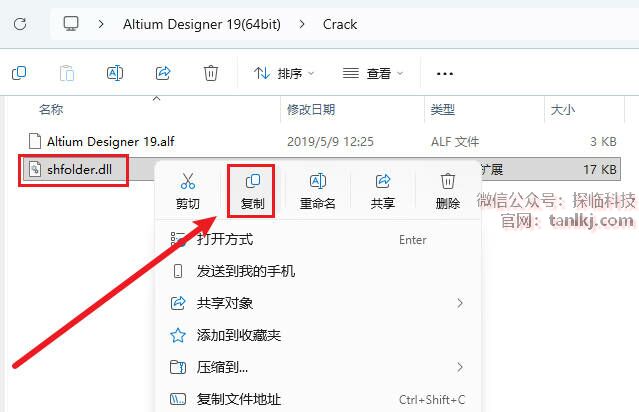This screenshot has height=412, width=639.
Task: Click the 3 KB size cell
Action: click(x=603, y=141)
